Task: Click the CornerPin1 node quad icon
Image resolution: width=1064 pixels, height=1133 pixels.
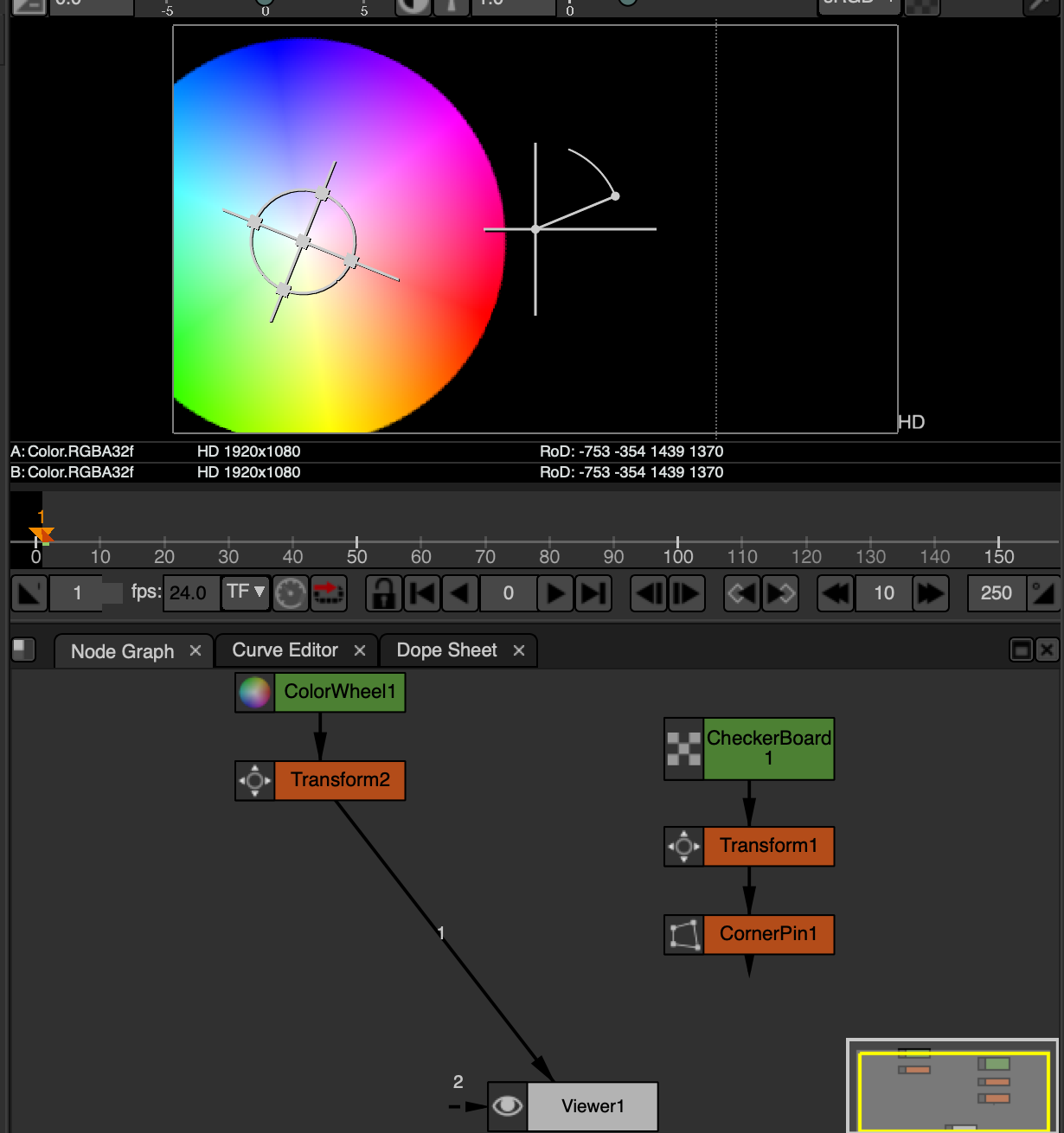Action: coord(683,935)
